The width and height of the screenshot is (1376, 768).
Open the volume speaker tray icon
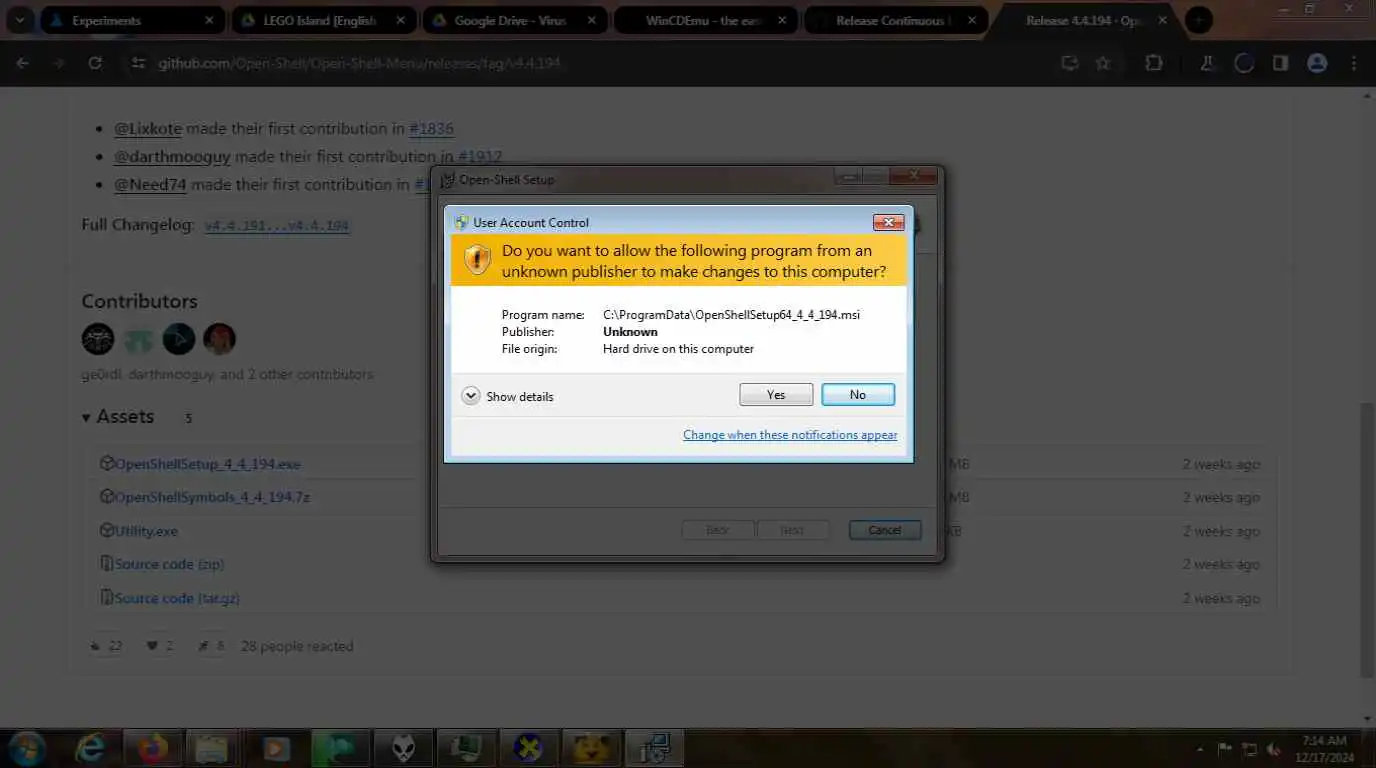1275,749
